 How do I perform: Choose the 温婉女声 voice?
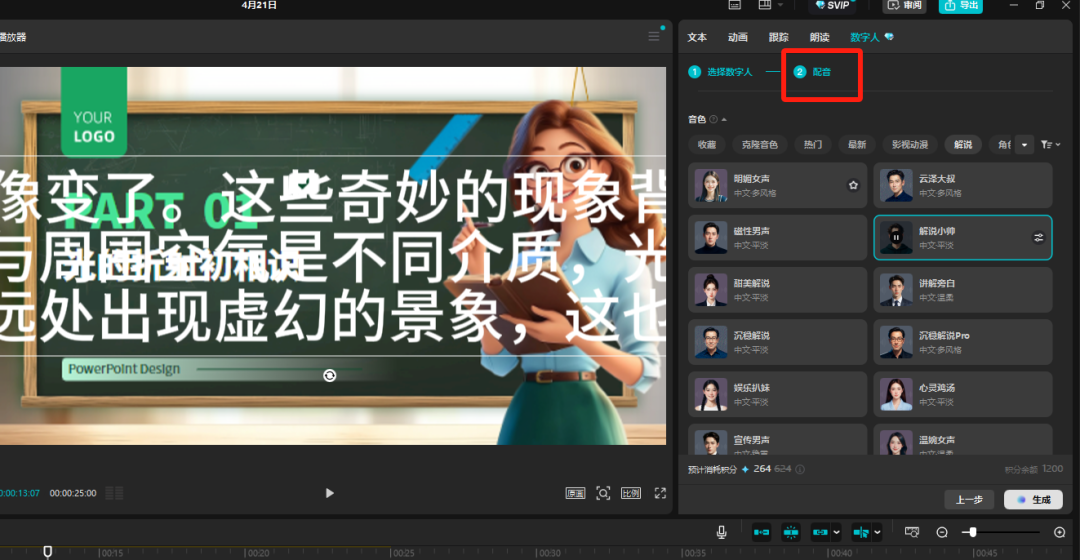963,439
